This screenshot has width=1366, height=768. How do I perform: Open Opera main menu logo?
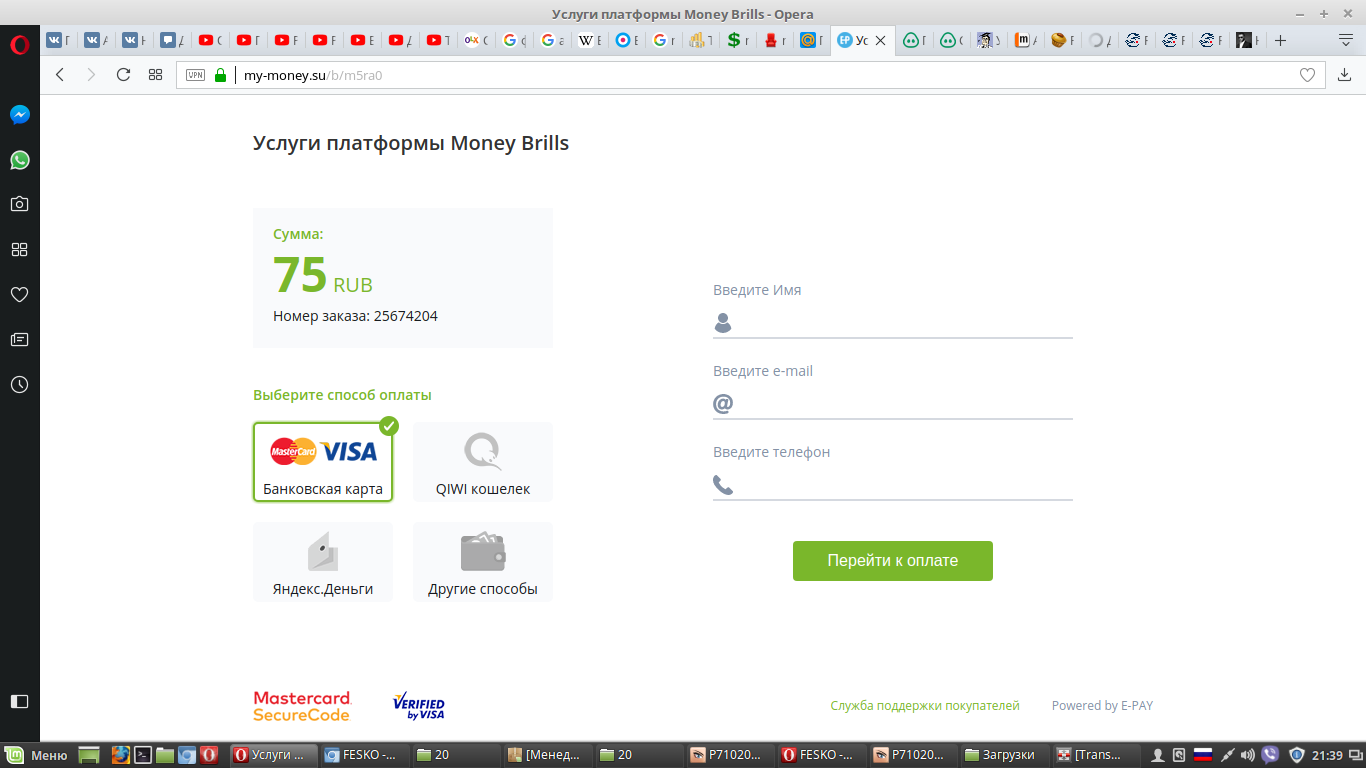19,45
